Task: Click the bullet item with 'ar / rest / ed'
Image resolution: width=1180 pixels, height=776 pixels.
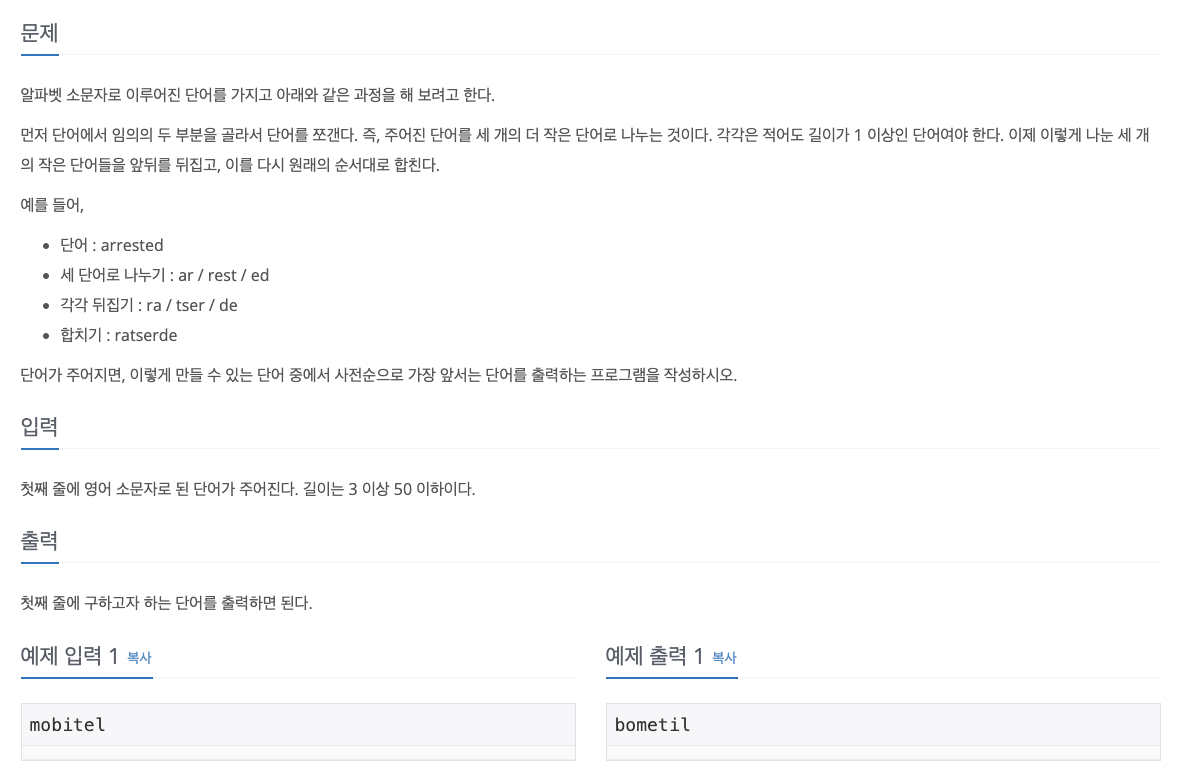Action: 164,275
